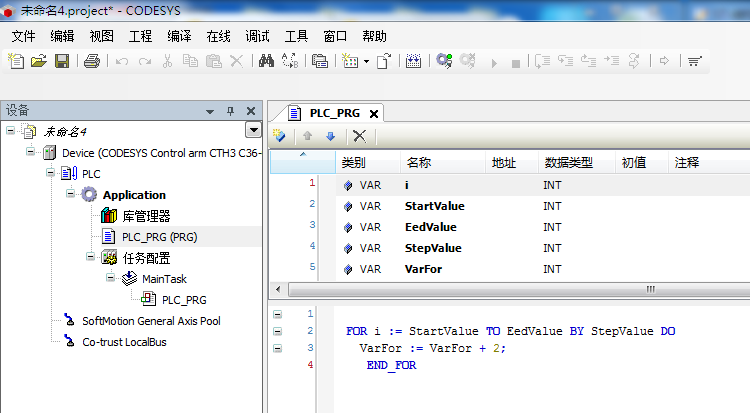Move variable up with the up arrow

coord(307,136)
